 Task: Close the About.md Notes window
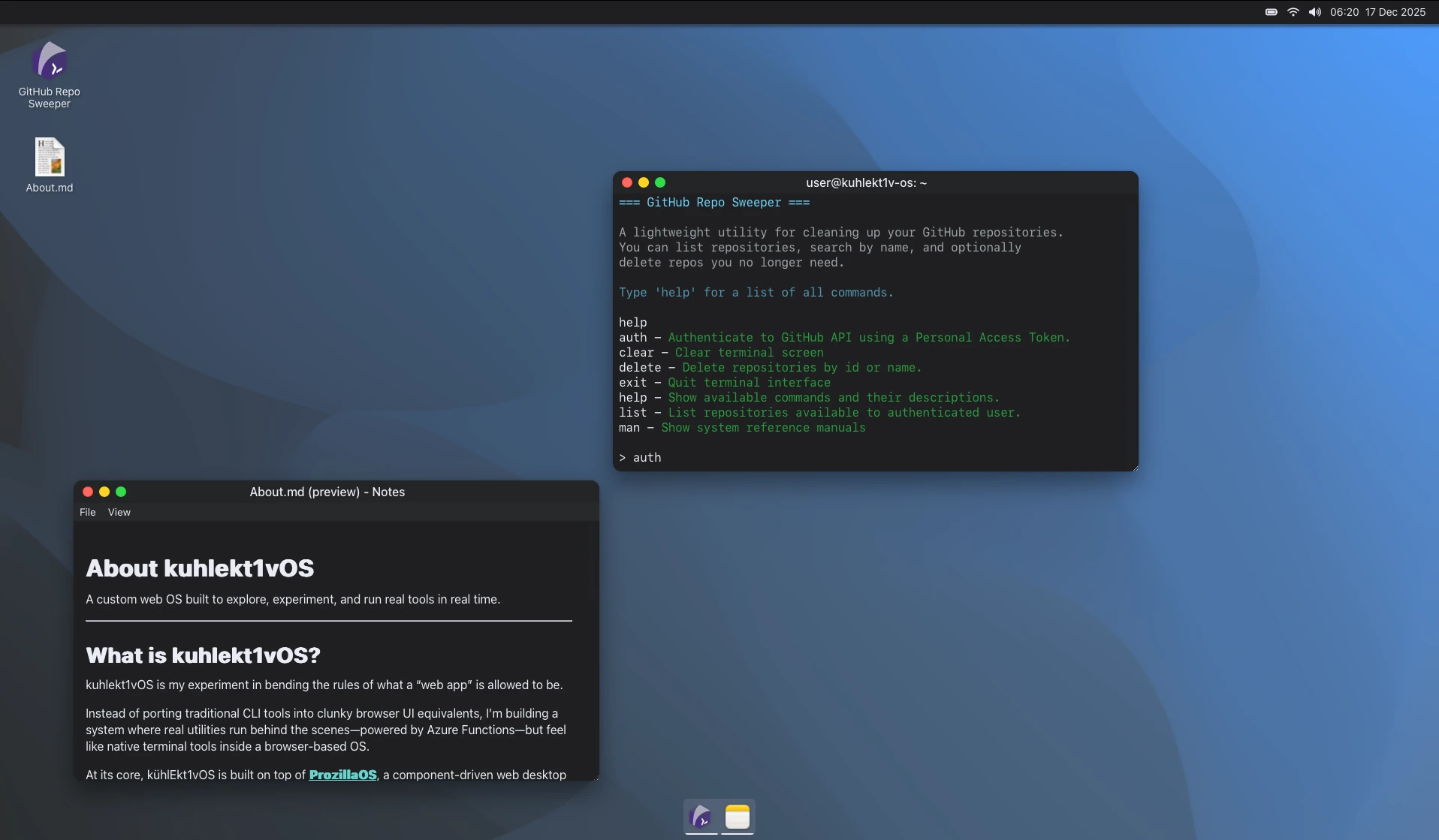88,492
